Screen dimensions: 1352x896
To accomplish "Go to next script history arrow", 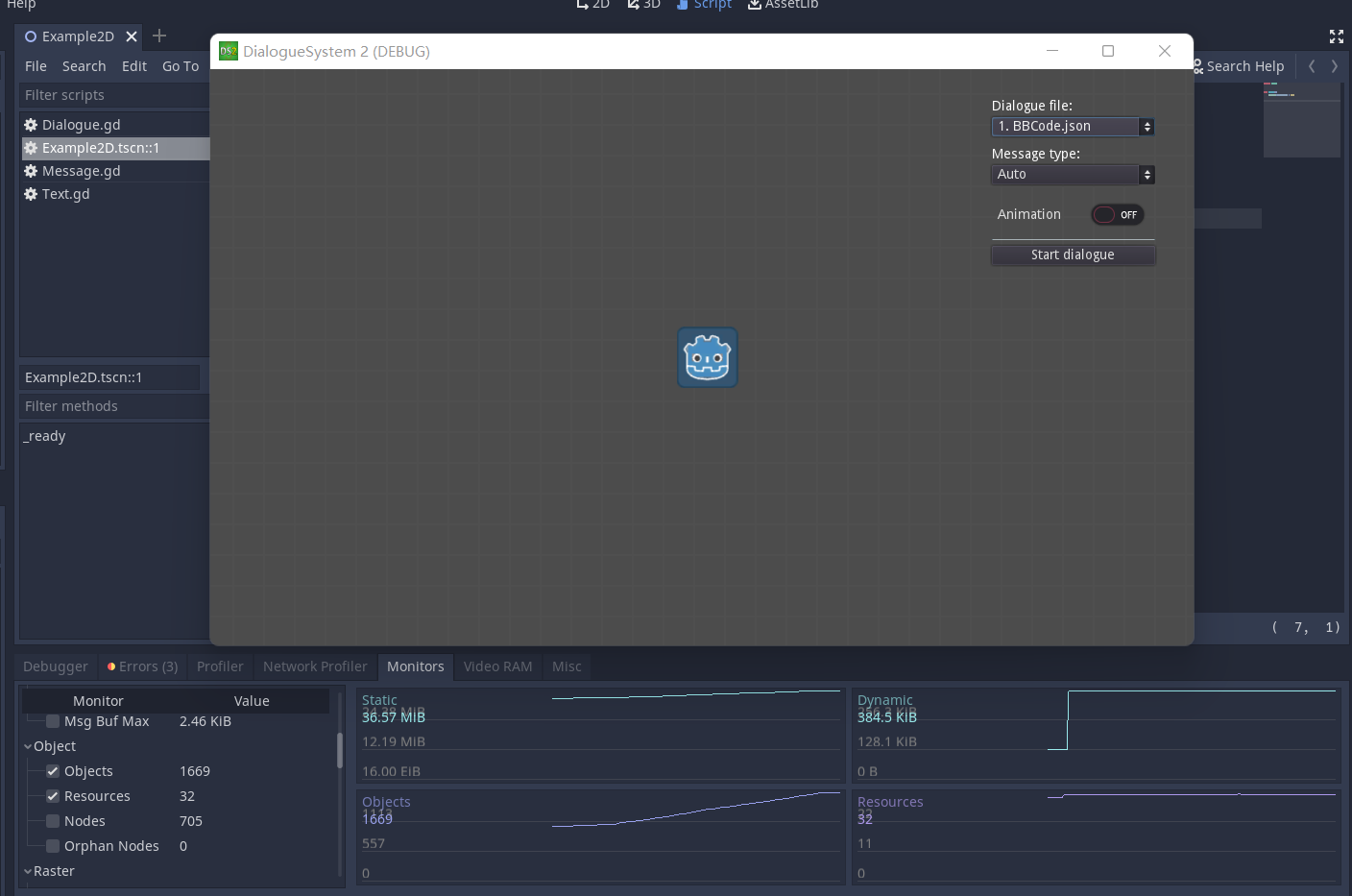I will (x=1334, y=66).
